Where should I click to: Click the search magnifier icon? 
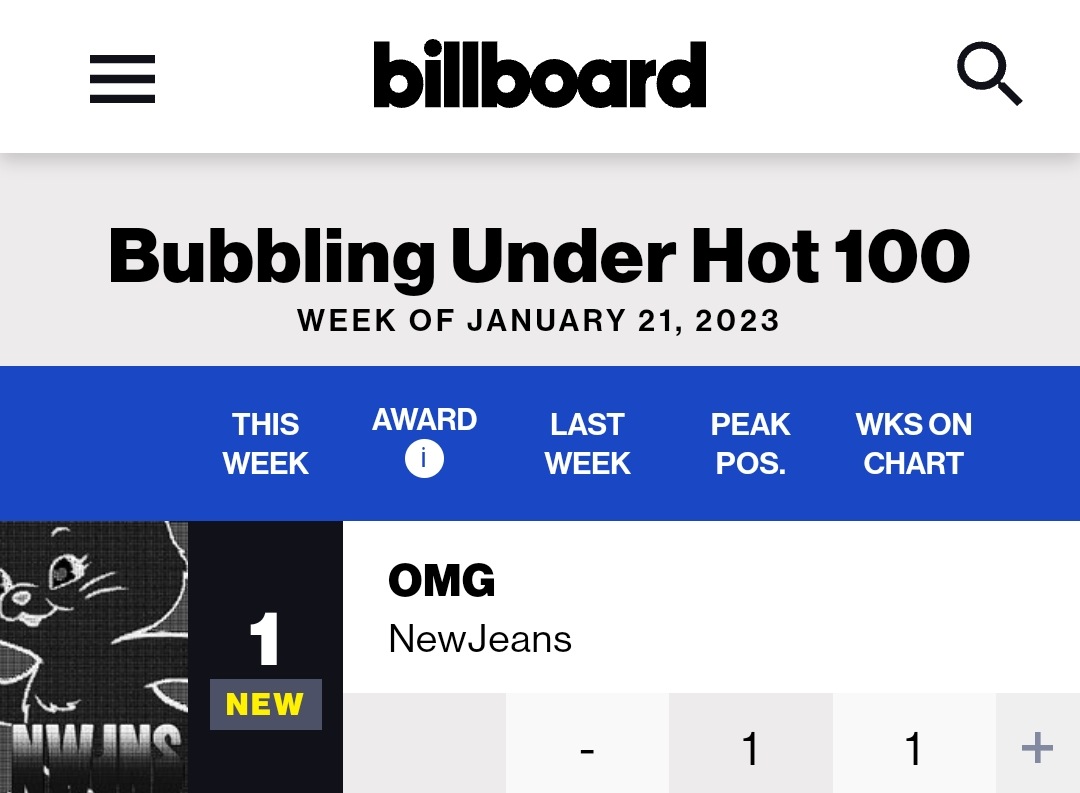[989, 74]
